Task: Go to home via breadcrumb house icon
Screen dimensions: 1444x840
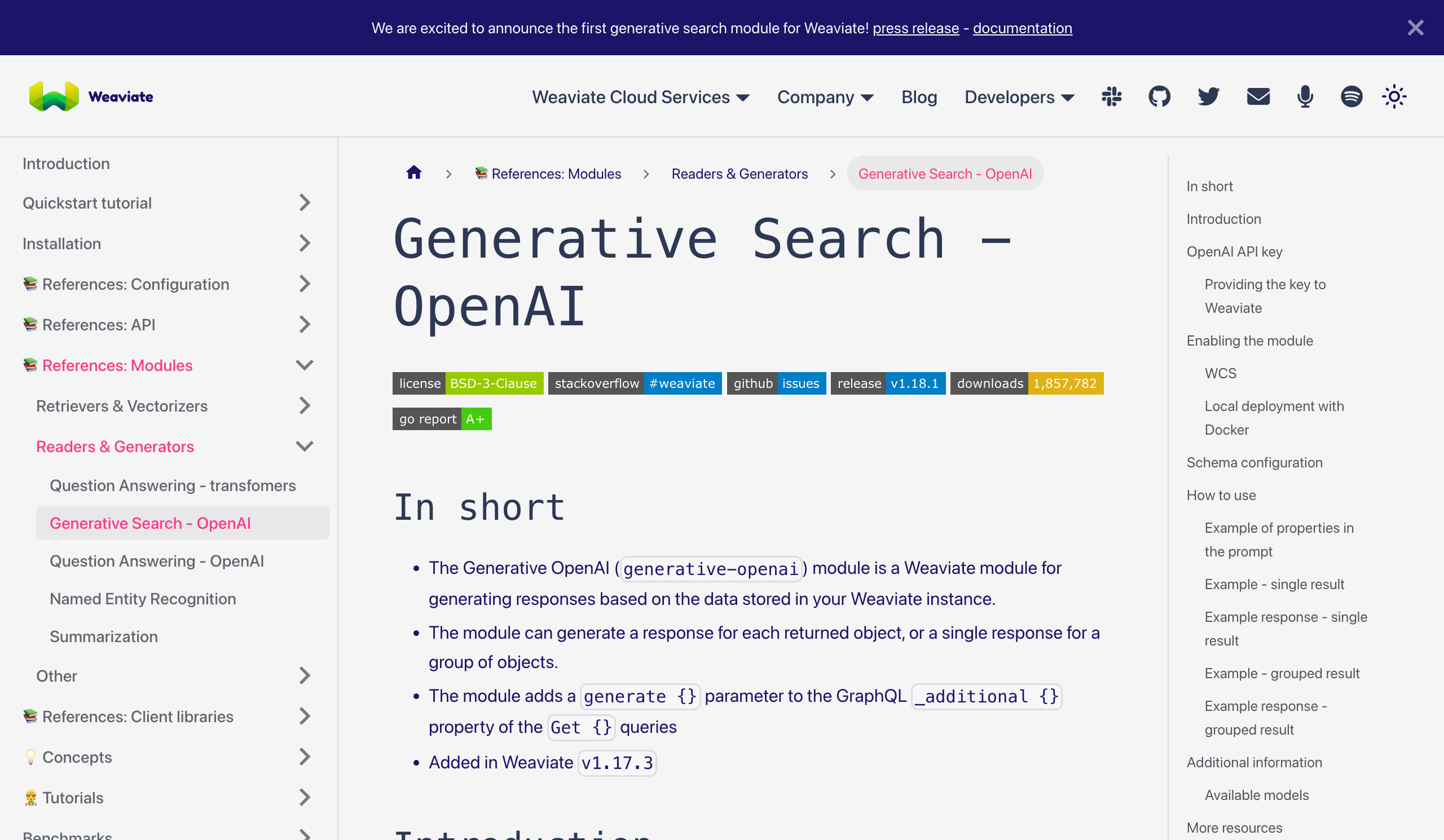Action: click(x=413, y=173)
